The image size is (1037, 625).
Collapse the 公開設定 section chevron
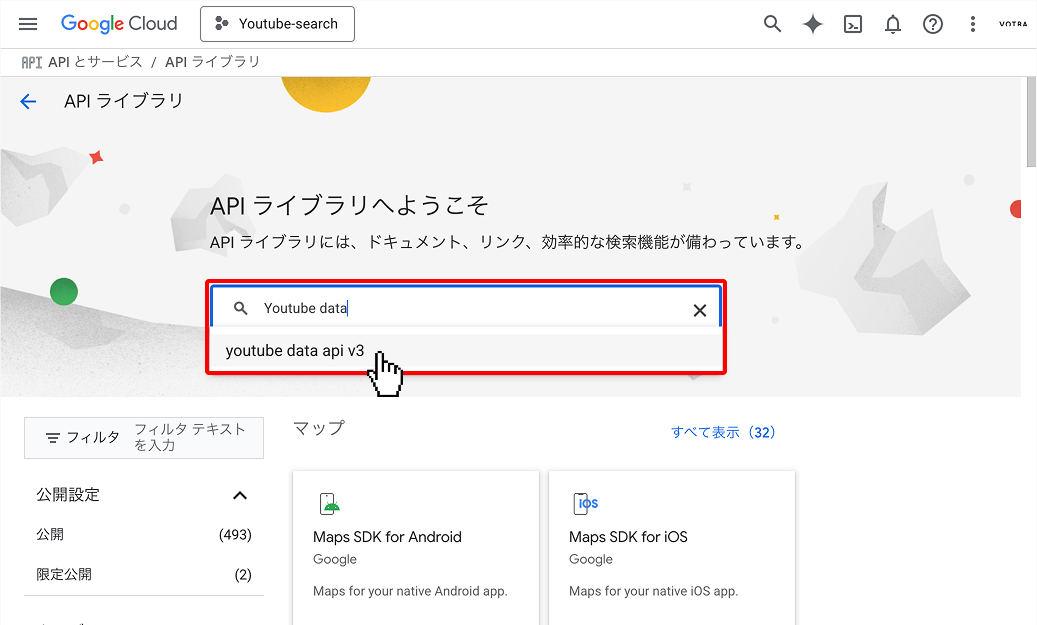[x=239, y=495]
